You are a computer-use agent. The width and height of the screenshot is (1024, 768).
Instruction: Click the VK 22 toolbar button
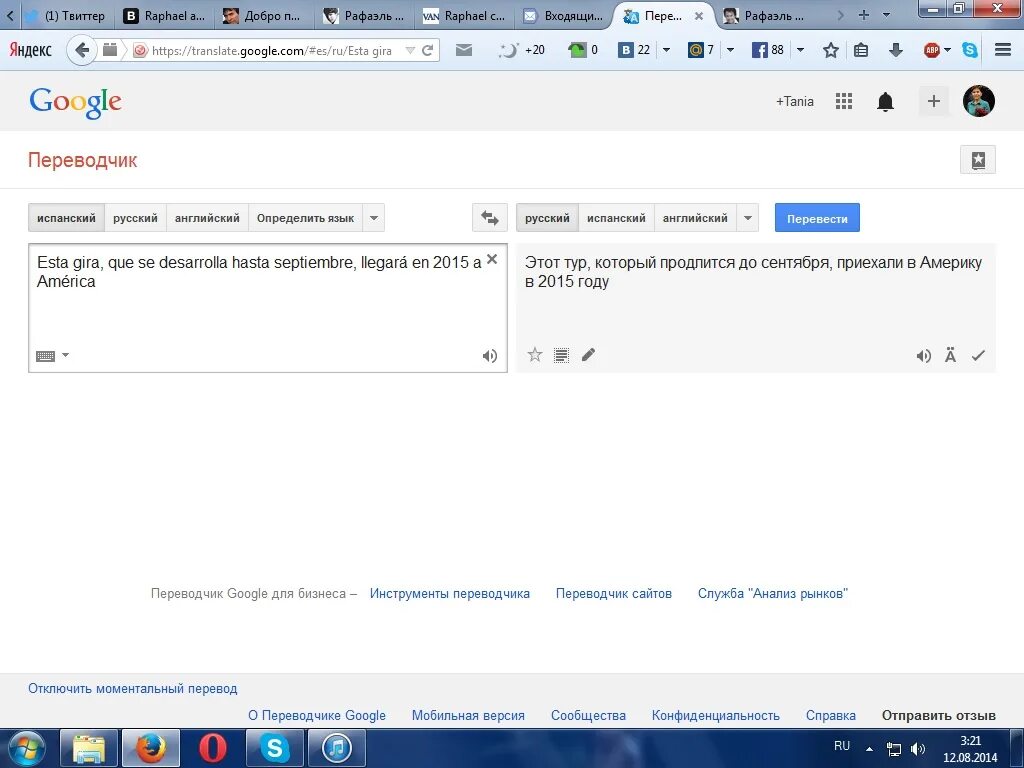tap(634, 50)
